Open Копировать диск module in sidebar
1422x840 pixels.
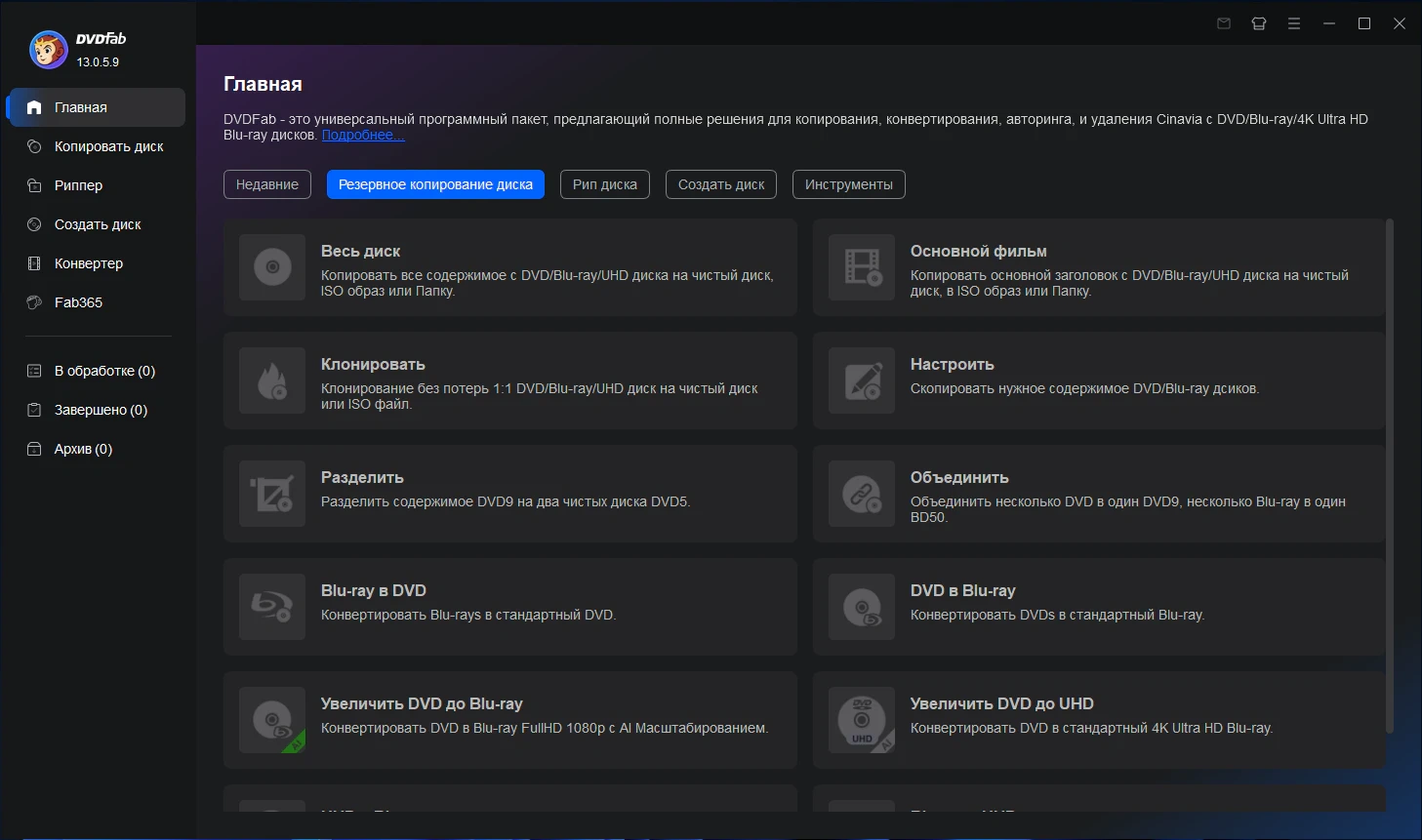coord(97,146)
